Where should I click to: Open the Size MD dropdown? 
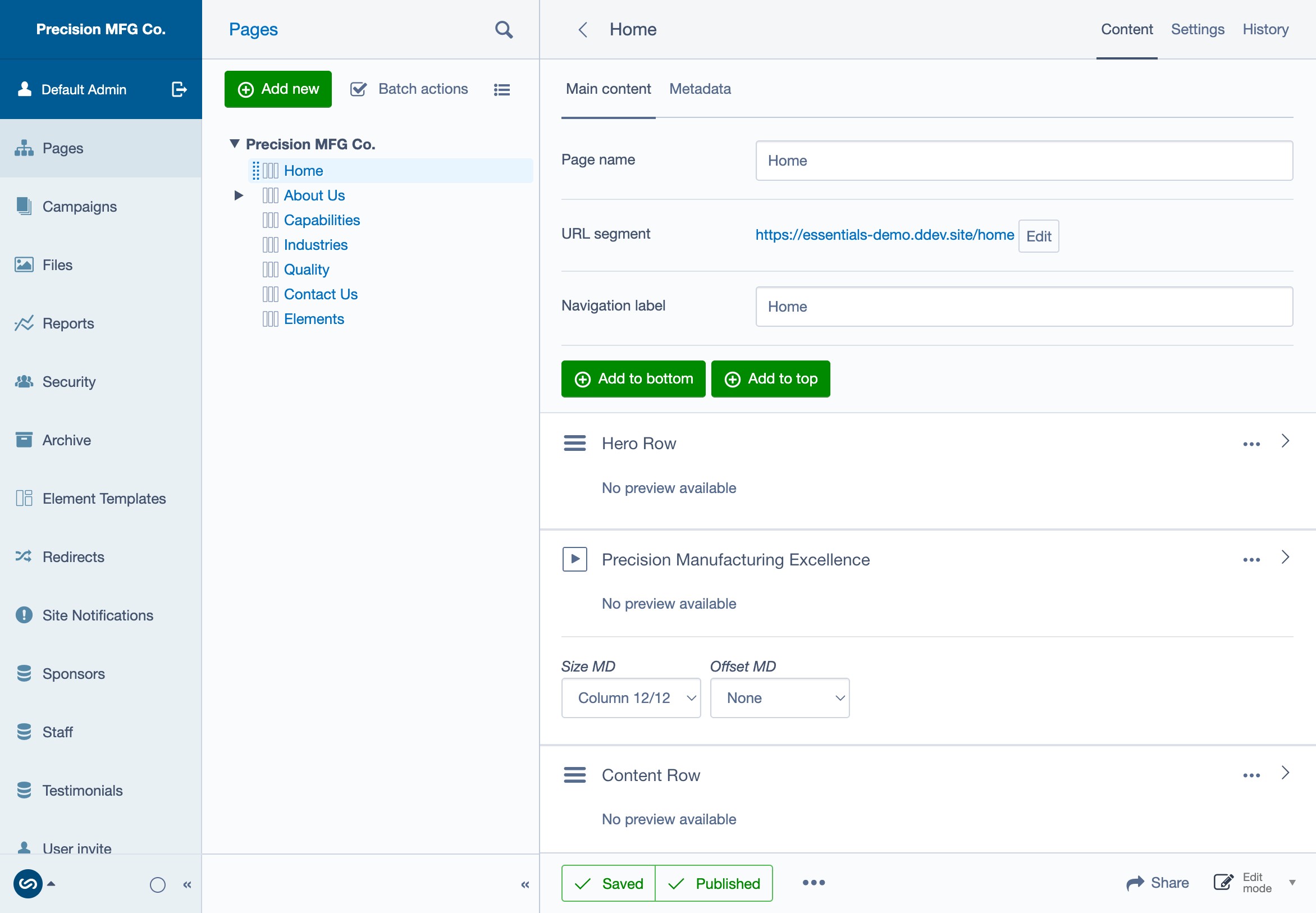tap(631, 698)
